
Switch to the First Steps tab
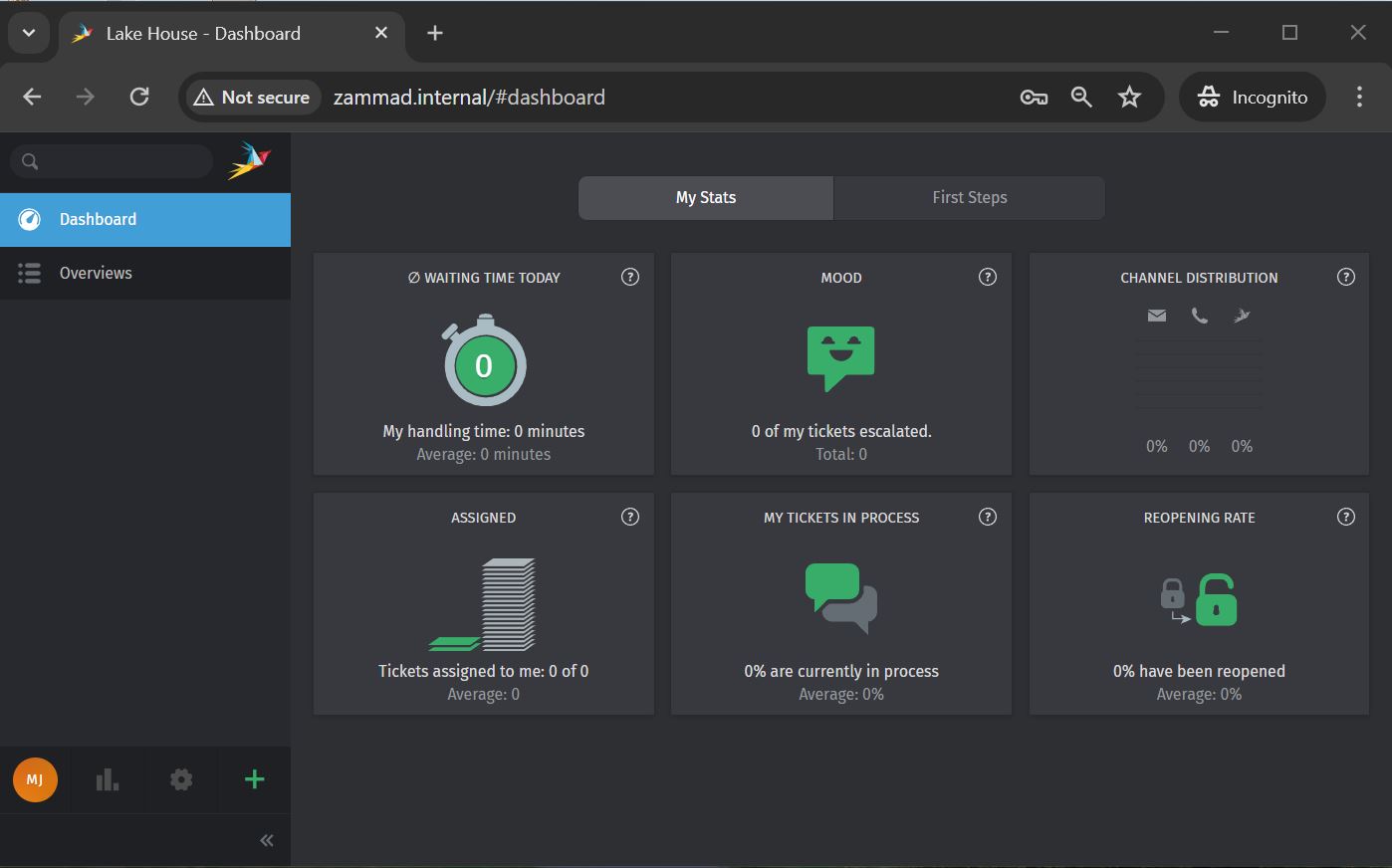[x=969, y=197]
